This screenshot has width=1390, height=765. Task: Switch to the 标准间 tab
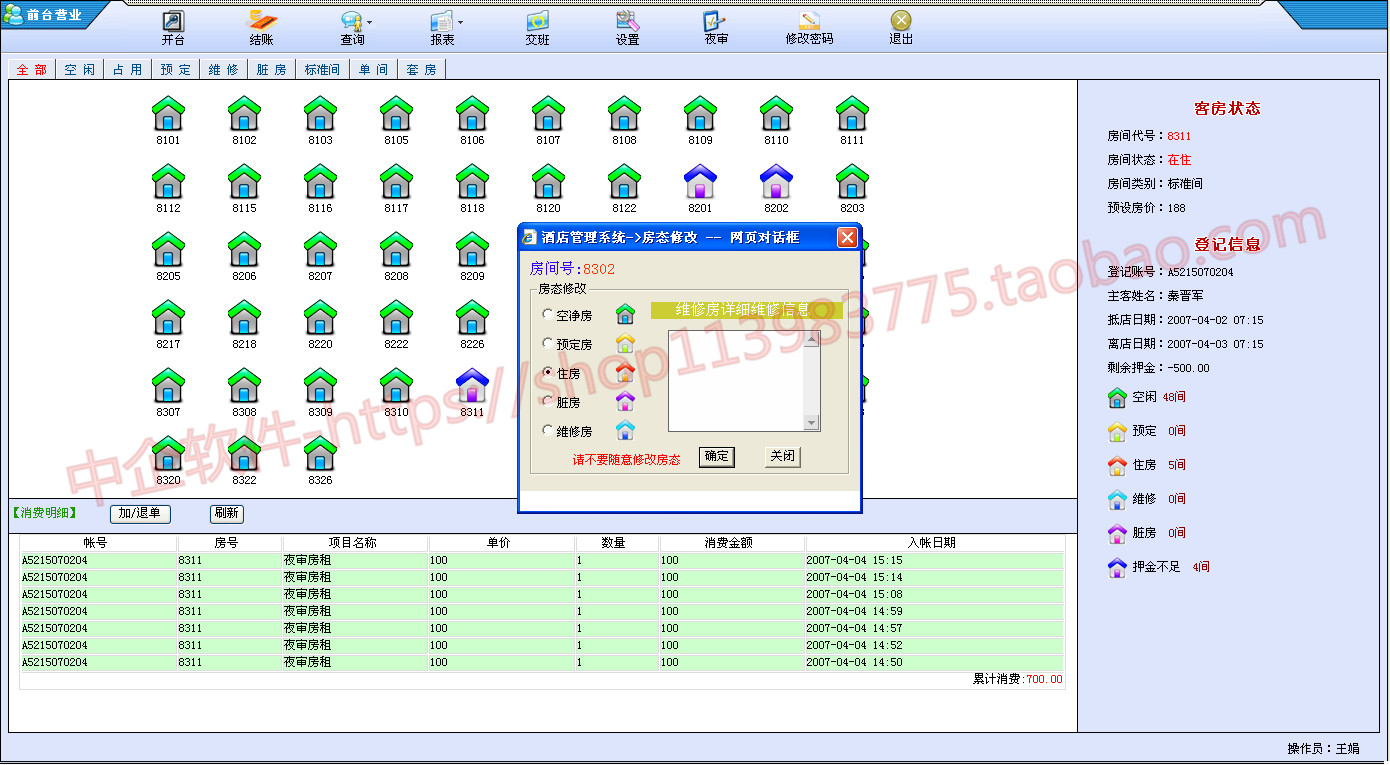click(x=322, y=69)
